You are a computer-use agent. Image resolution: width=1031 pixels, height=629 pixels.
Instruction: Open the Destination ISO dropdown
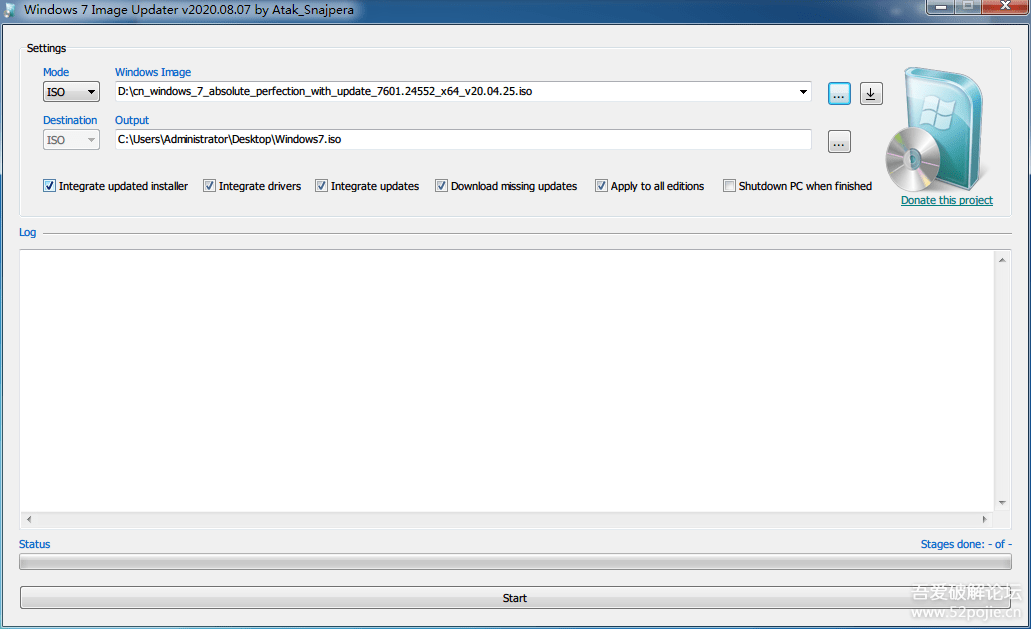pyautogui.click(x=71, y=140)
